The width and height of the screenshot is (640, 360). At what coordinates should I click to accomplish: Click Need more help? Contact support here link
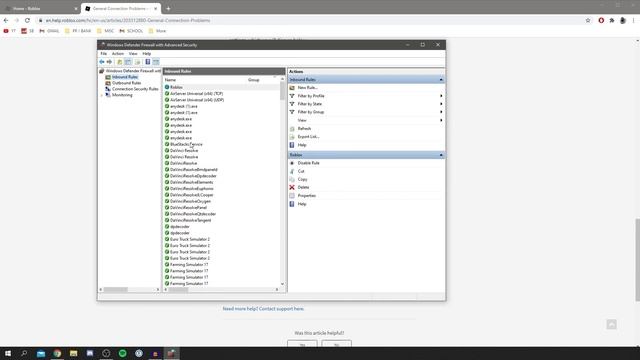(x=263, y=309)
